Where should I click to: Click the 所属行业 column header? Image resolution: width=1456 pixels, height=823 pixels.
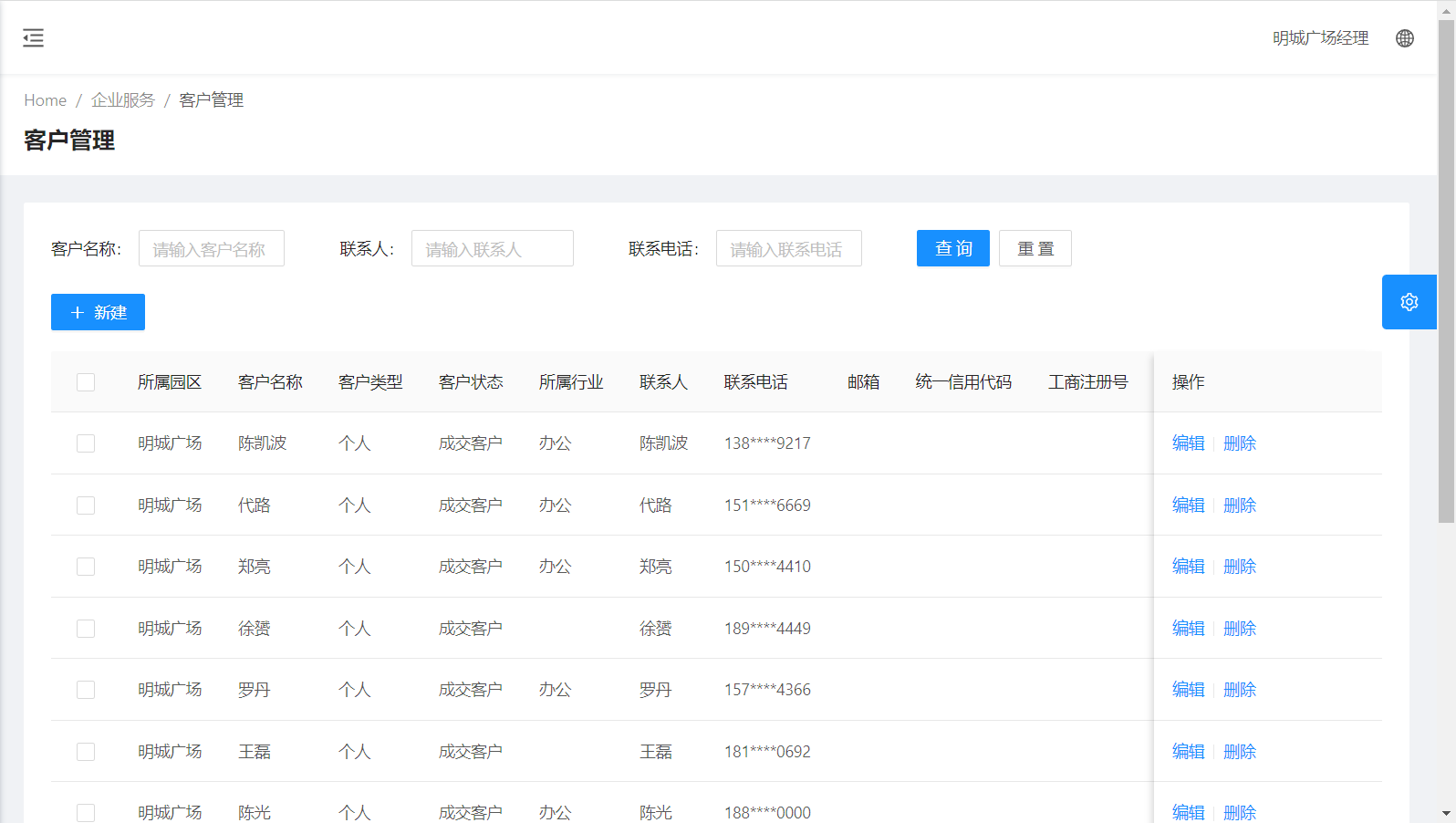571,382
